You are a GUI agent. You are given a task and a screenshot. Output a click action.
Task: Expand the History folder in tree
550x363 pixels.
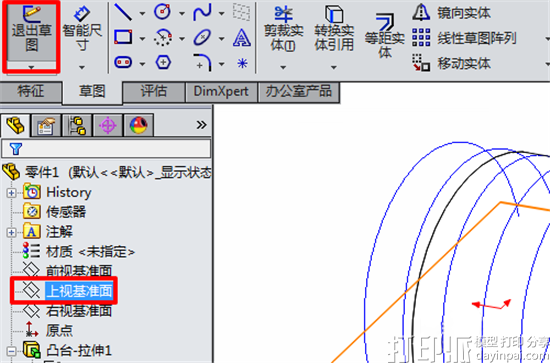[11, 193]
